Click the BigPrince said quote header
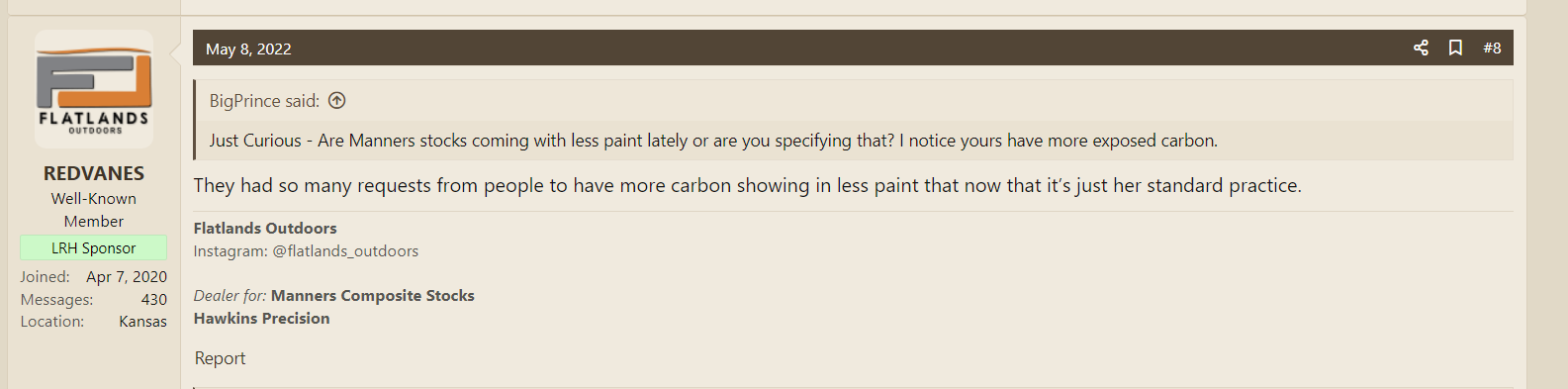Screen dimensions: 1568x389 [x=264, y=101]
